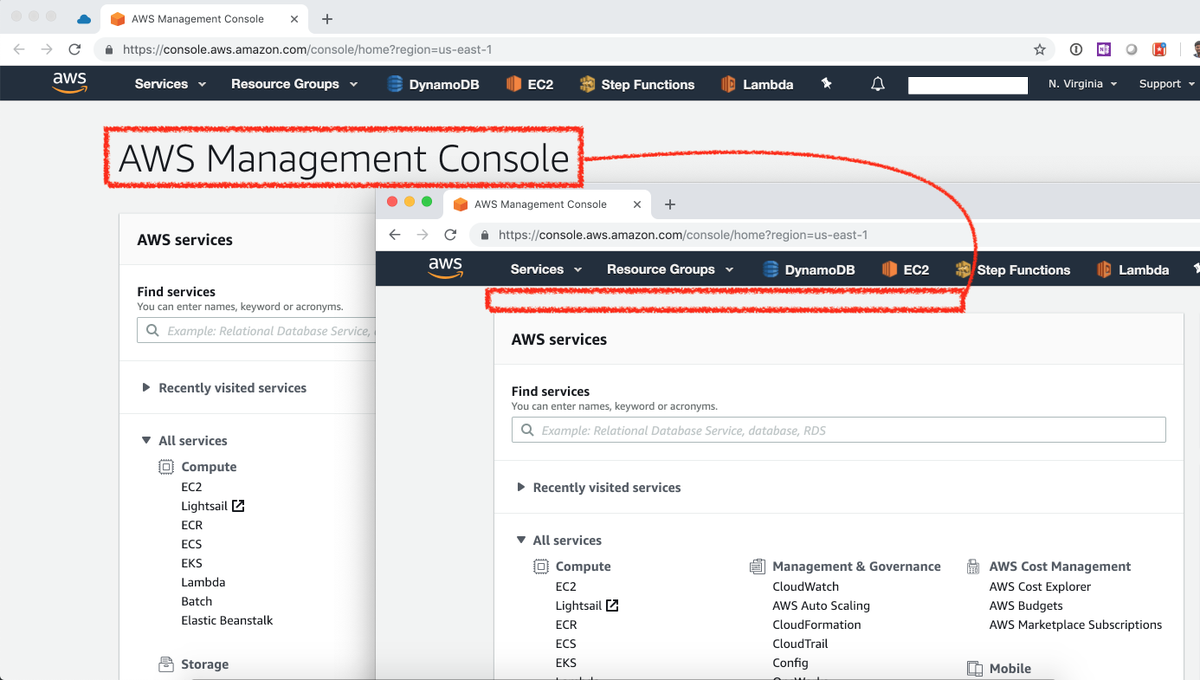This screenshot has height=680, width=1200.
Task: Click the pin shortcuts icon in back window
Action: [826, 84]
